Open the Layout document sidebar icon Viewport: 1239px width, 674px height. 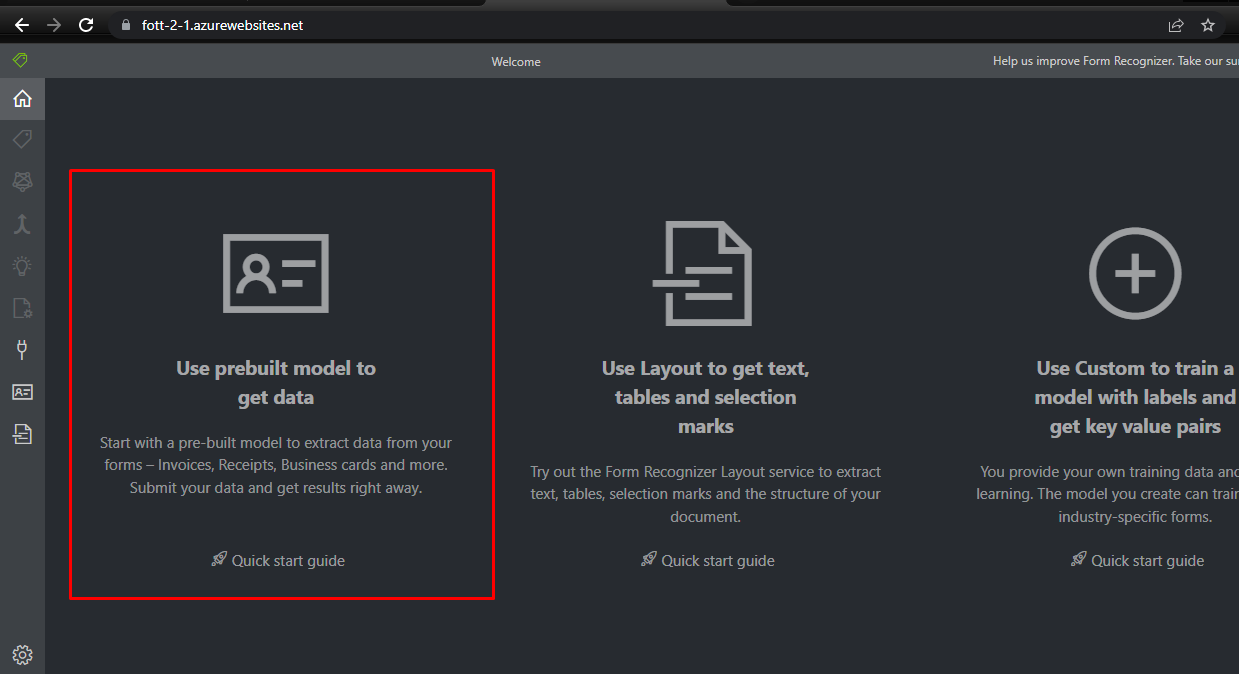tap(22, 433)
